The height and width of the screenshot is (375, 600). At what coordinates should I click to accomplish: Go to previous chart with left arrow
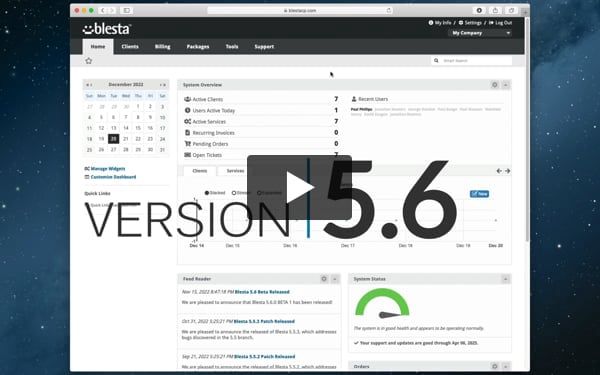(x=499, y=171)
